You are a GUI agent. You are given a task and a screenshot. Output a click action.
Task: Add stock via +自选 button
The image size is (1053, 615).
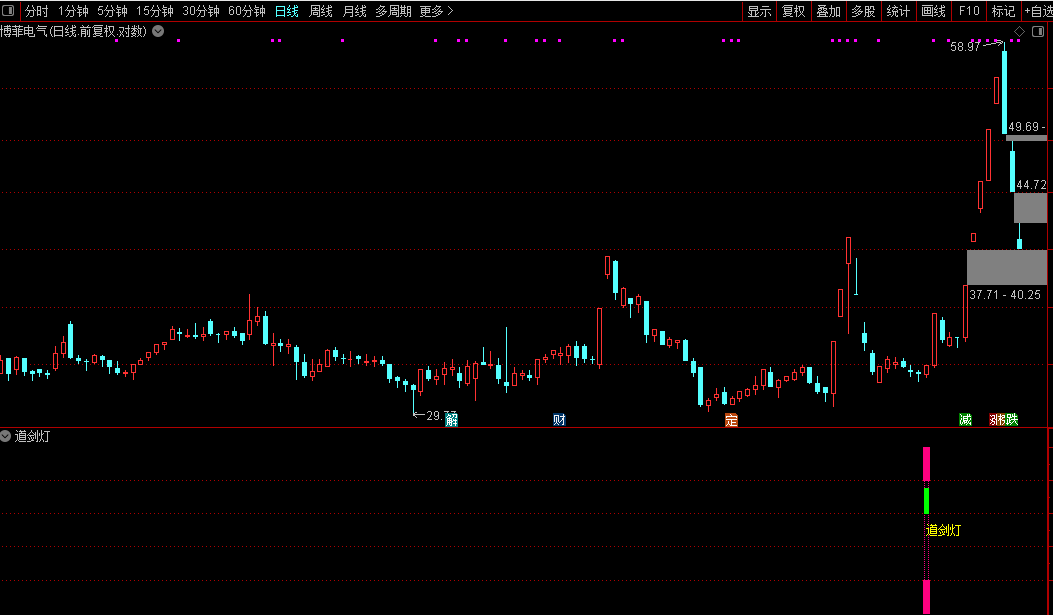1038,11
